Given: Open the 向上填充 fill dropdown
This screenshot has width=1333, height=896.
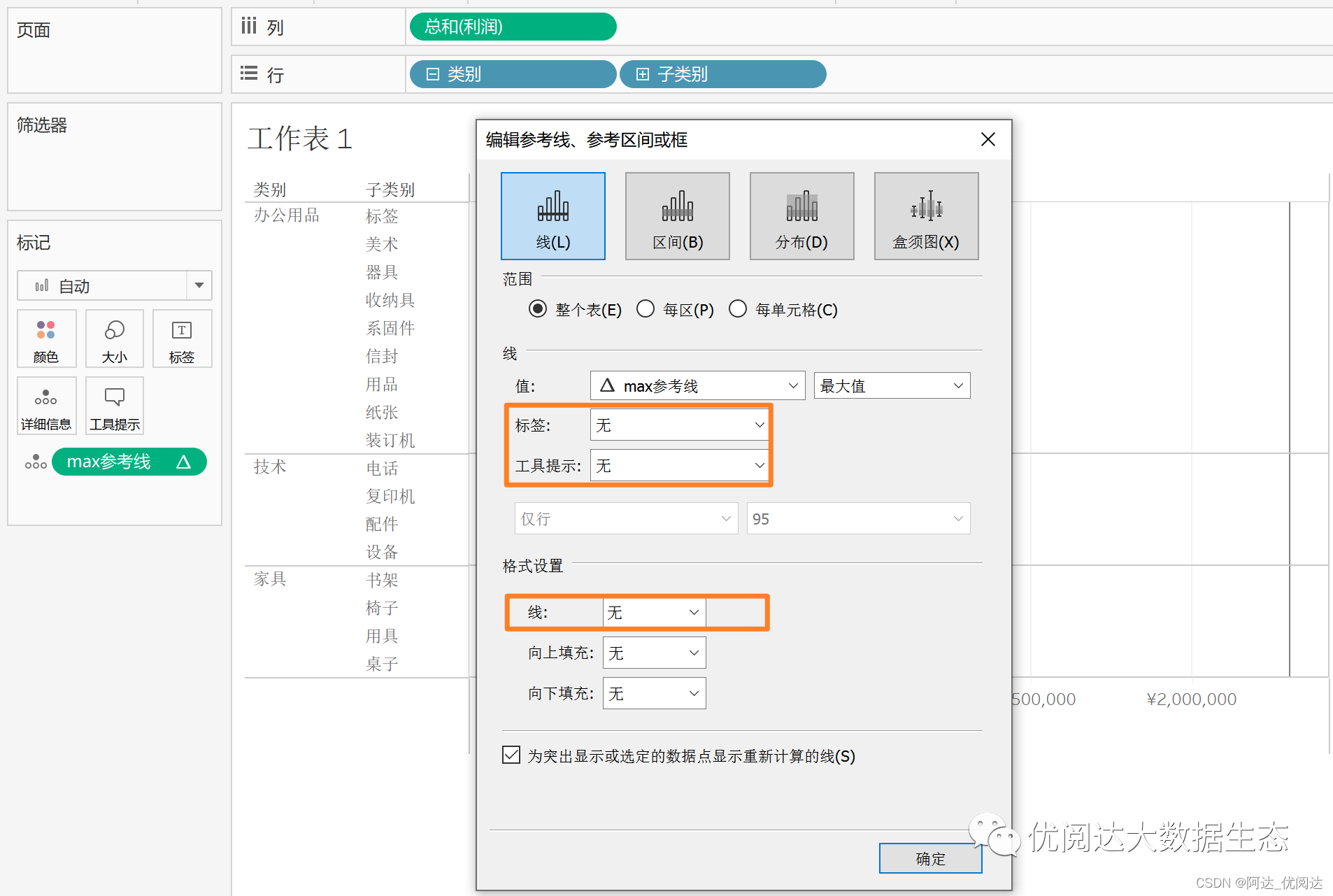Looking at the screenshot, I should (654, 653).
